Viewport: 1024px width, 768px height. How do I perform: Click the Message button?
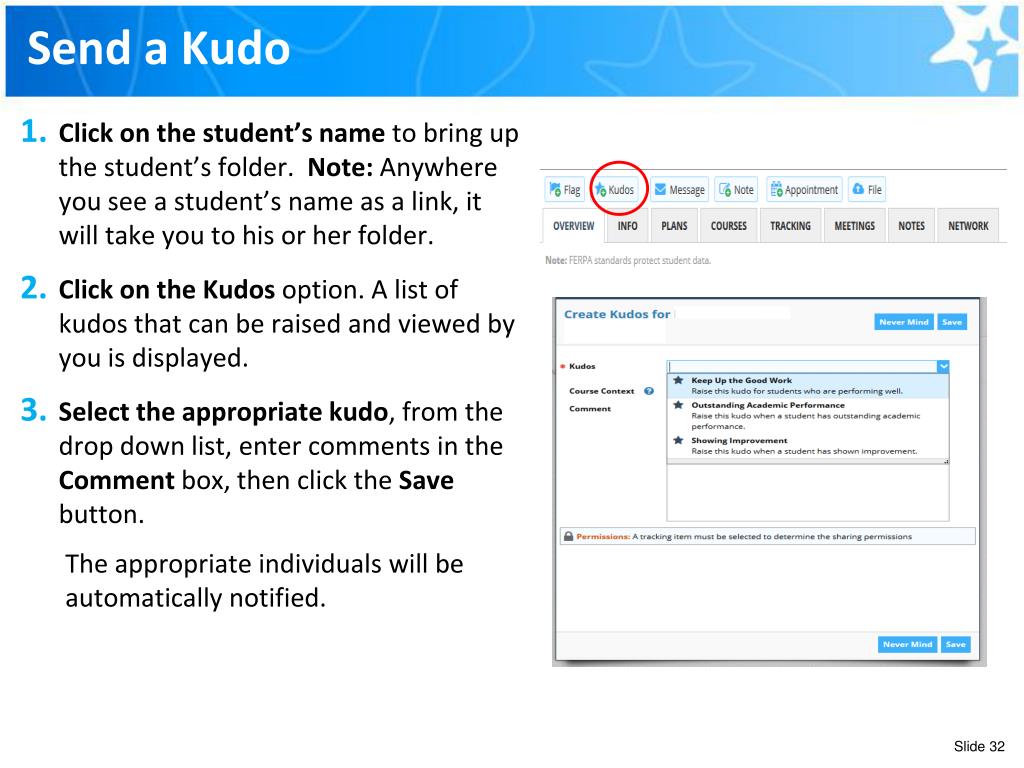coord(680,189)
